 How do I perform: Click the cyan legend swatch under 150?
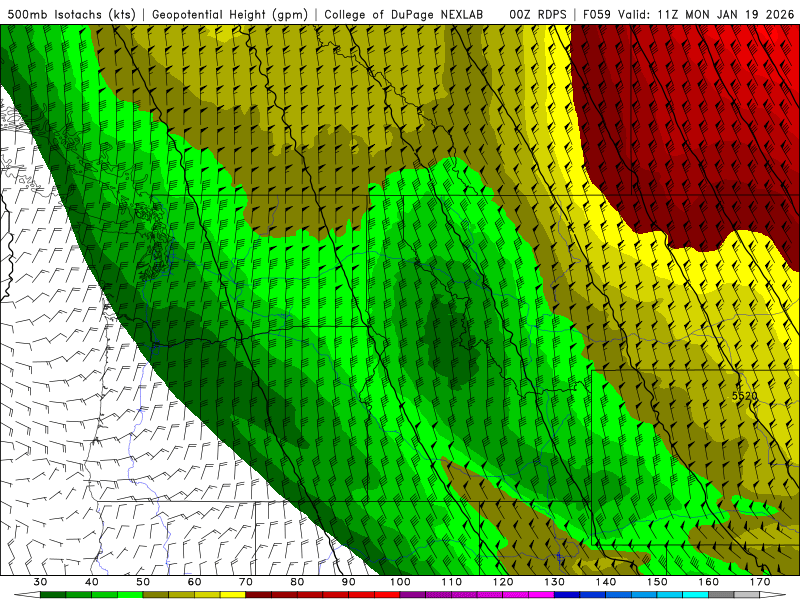(670, 595)
